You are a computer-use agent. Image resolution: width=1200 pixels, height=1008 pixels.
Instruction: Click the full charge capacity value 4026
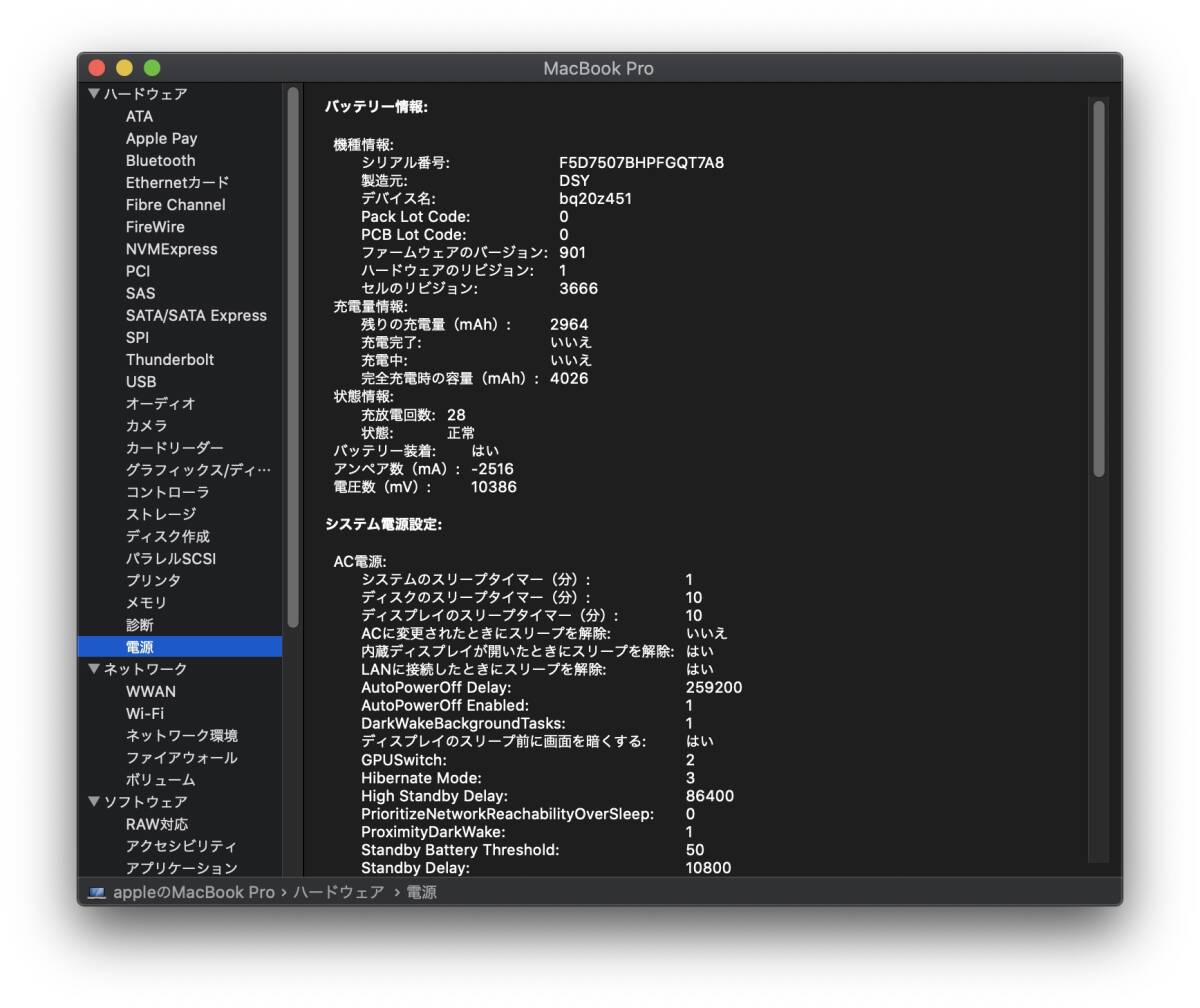(x=569, y=378)
